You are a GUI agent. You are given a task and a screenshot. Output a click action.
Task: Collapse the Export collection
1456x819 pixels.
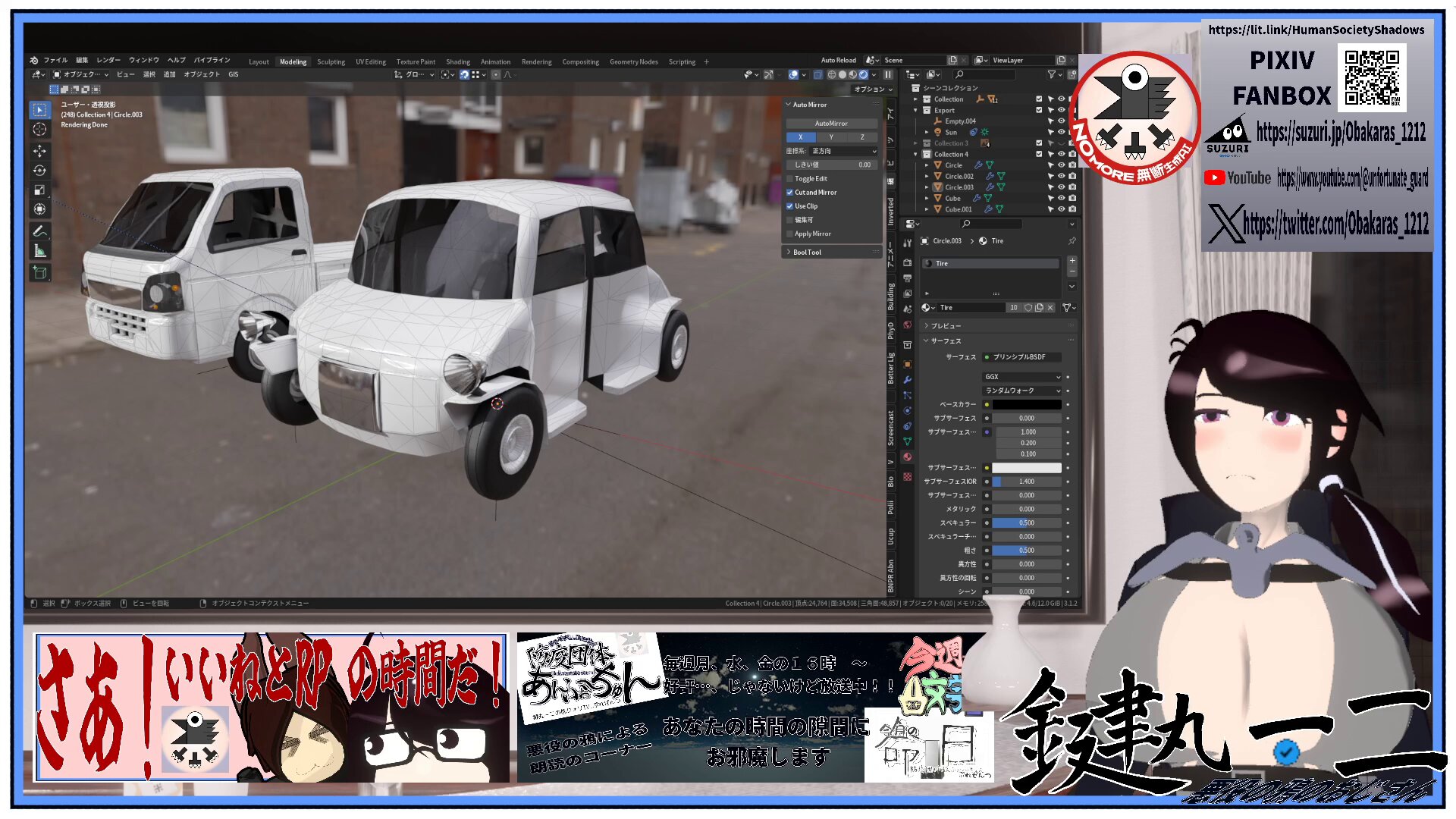(915, 110)
